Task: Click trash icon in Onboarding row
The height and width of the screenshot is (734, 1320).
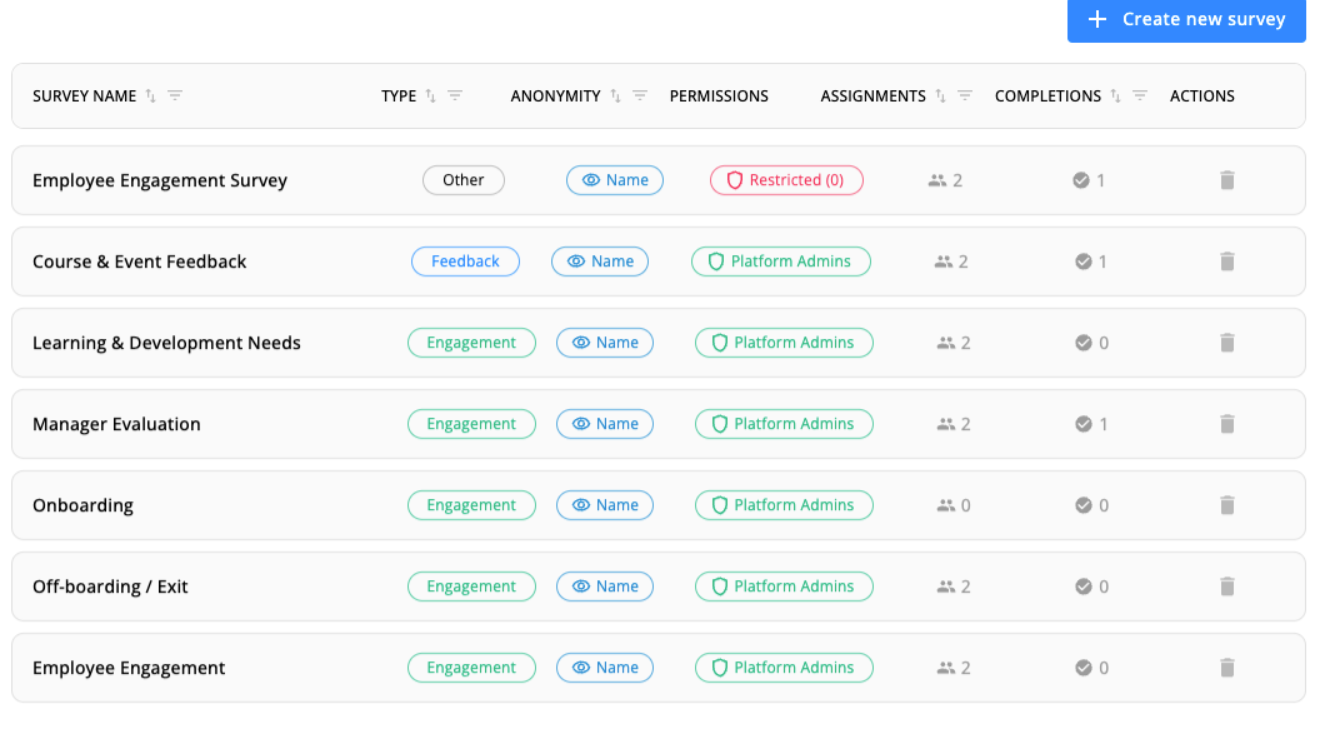Action: point(1227,505)
